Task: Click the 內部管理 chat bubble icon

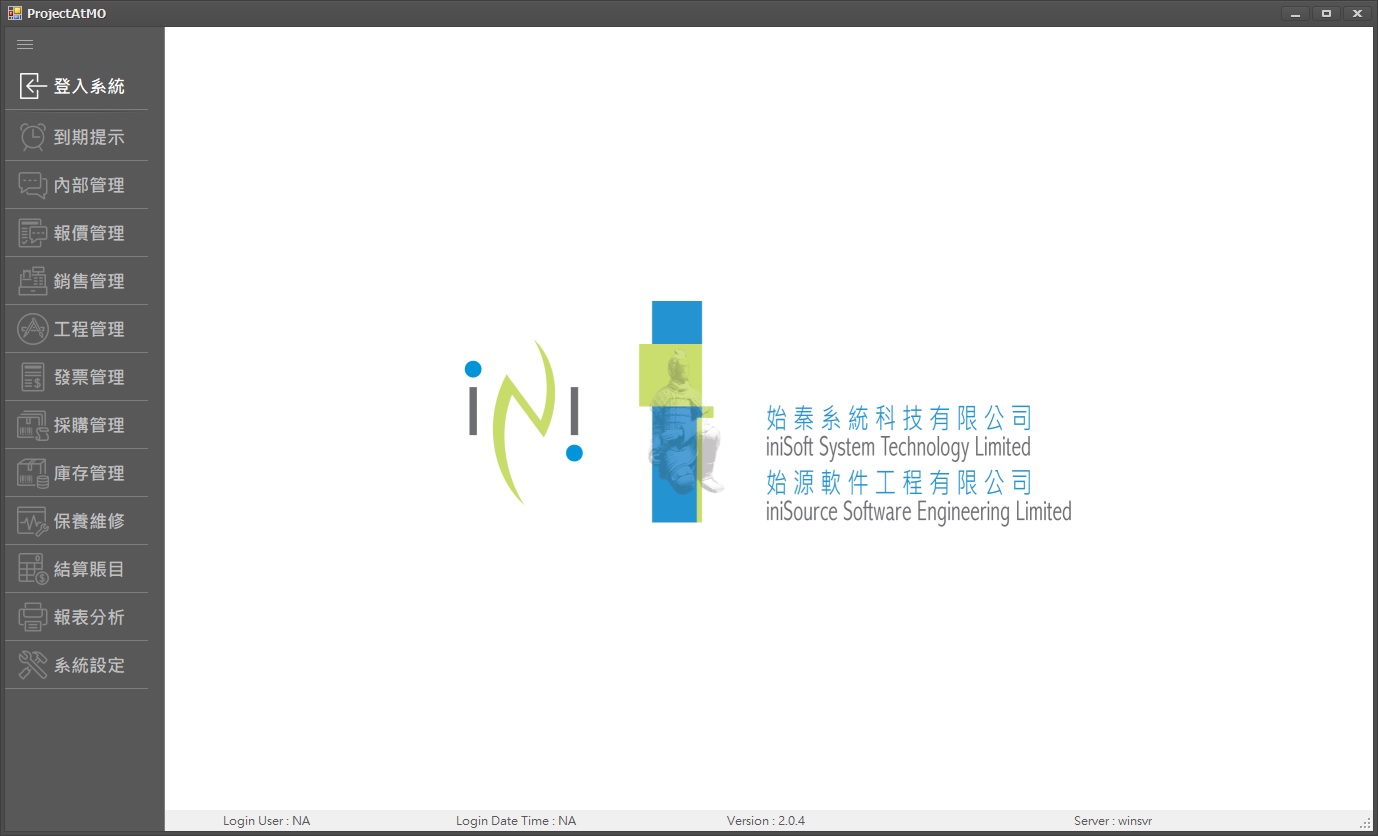Action: coord(32,185)
